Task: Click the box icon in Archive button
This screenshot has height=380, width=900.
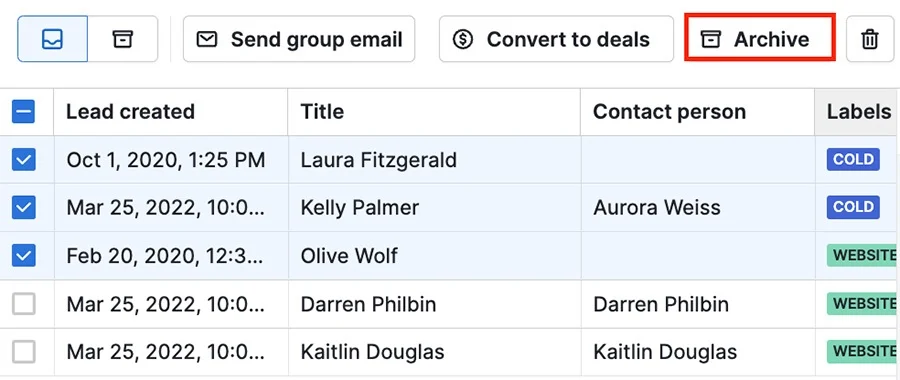Action: click(711, 40)
